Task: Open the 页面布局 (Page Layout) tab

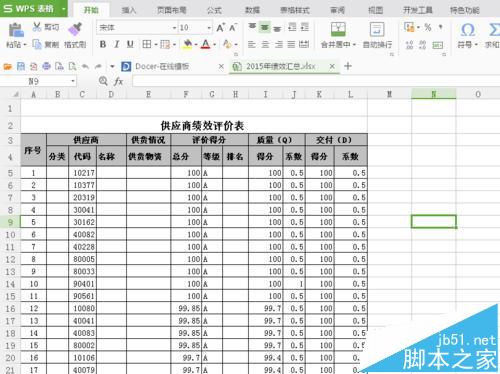Action: [172, 10]
